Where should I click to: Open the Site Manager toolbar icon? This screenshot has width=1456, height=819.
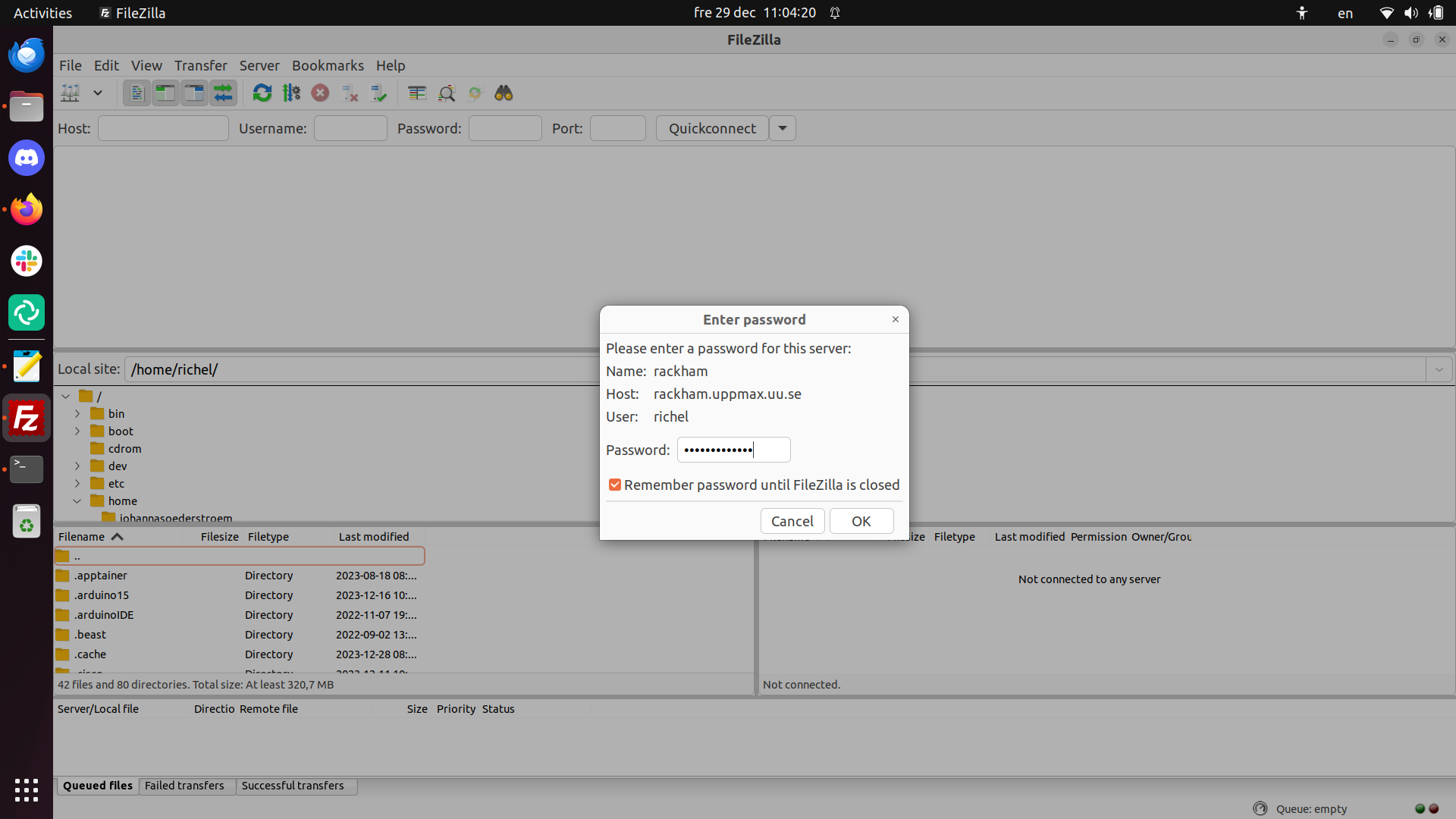[71, 93]
